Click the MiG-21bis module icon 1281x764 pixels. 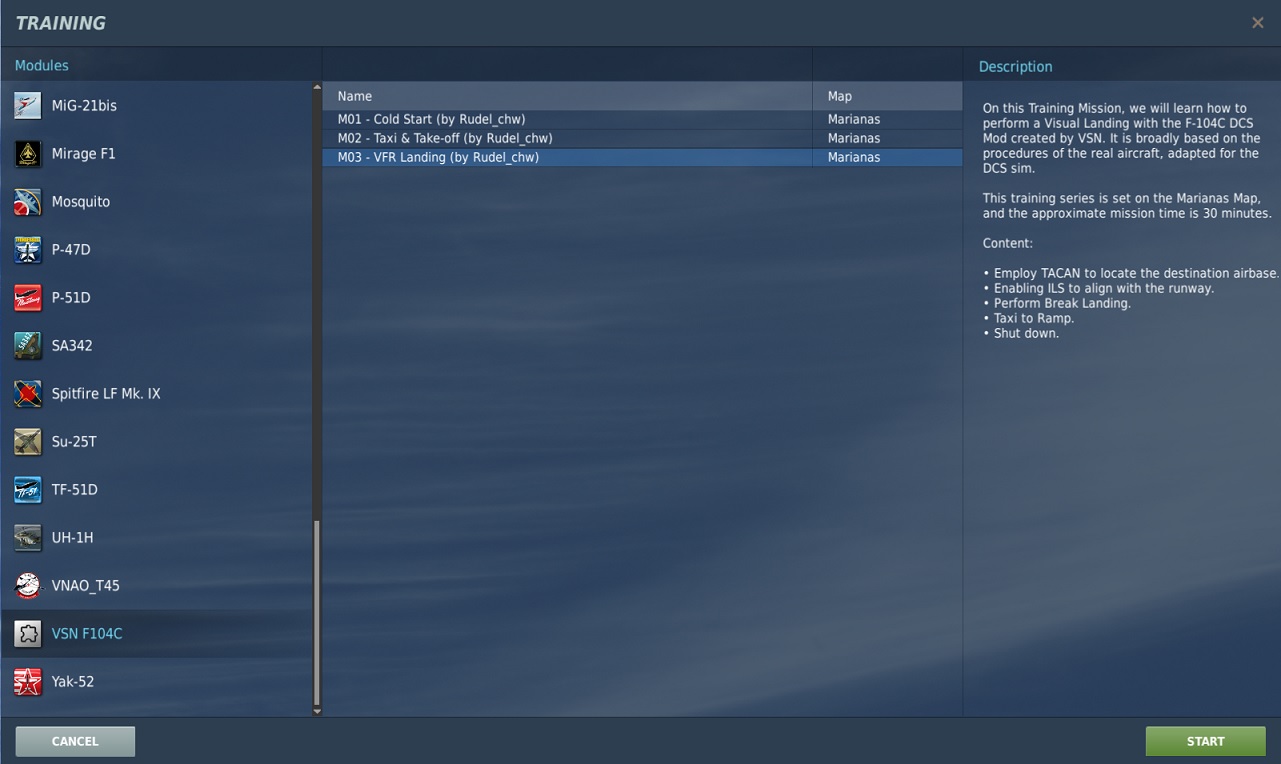(28, 106)
